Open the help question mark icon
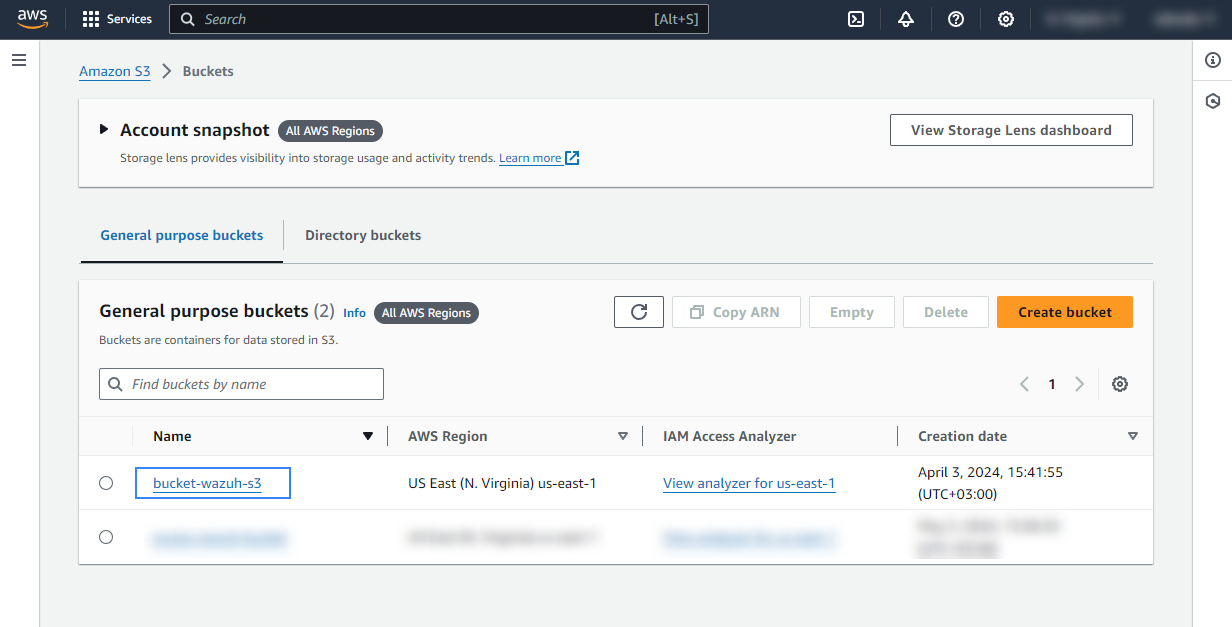Image resolution: width=1232 pixels, height=627 pixels. click(956, 19)
